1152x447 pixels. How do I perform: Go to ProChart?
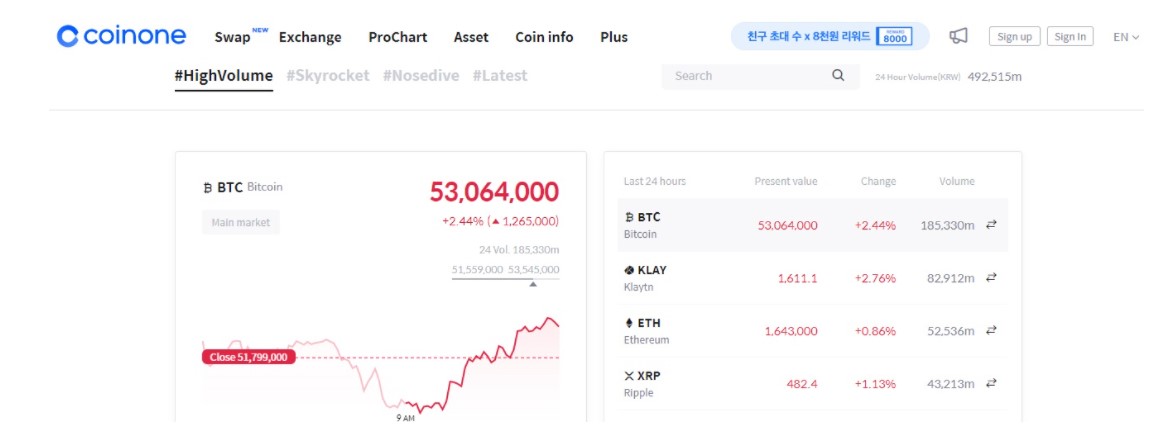pyautogui.click(x=397, y=37)
